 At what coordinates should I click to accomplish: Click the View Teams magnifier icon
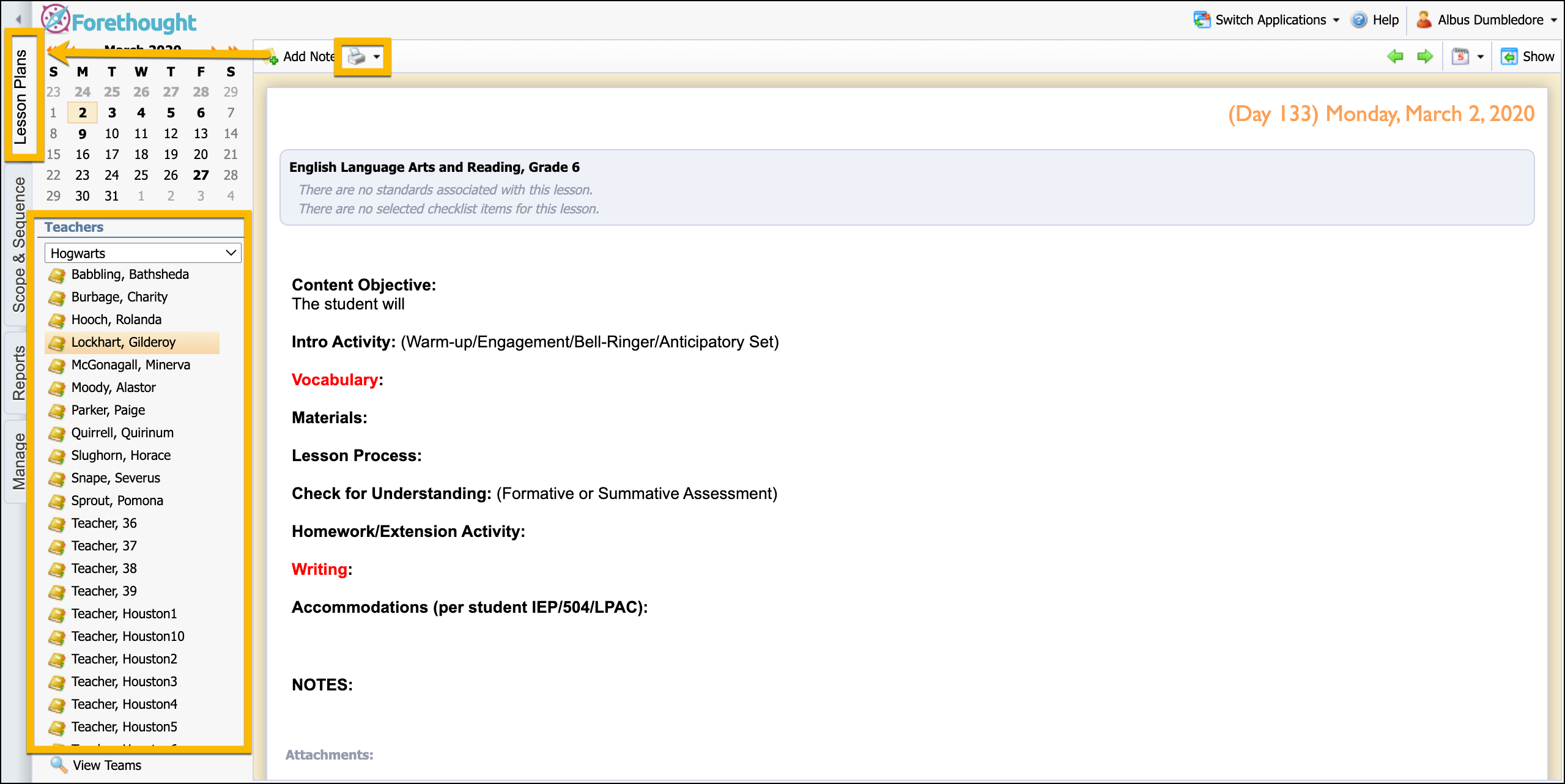tap(59, 765)
